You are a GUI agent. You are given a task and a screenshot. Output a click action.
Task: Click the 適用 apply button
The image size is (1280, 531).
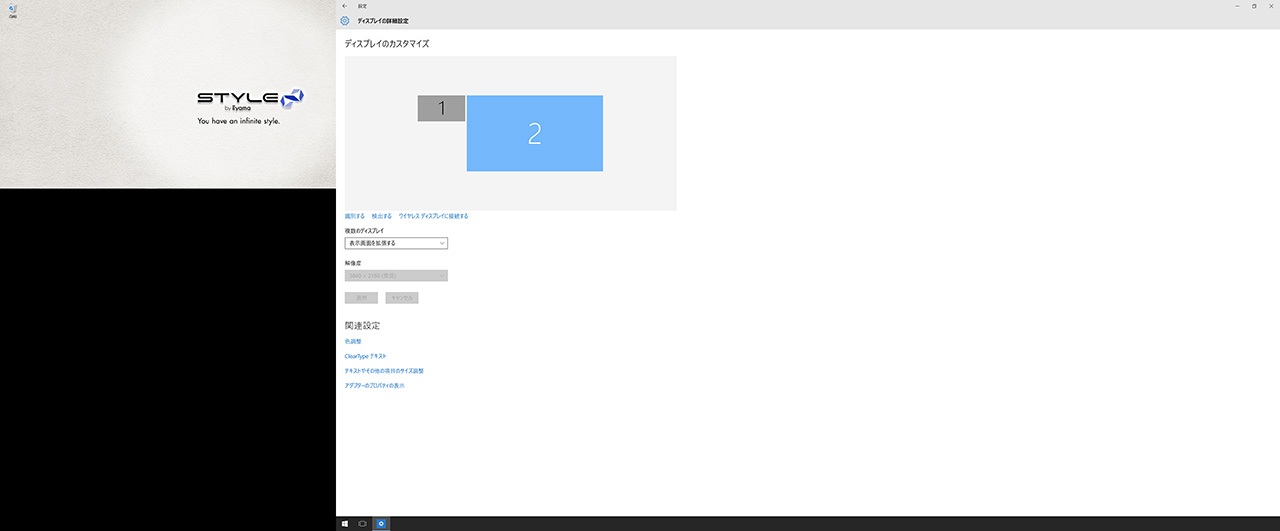tap(361, 298)
